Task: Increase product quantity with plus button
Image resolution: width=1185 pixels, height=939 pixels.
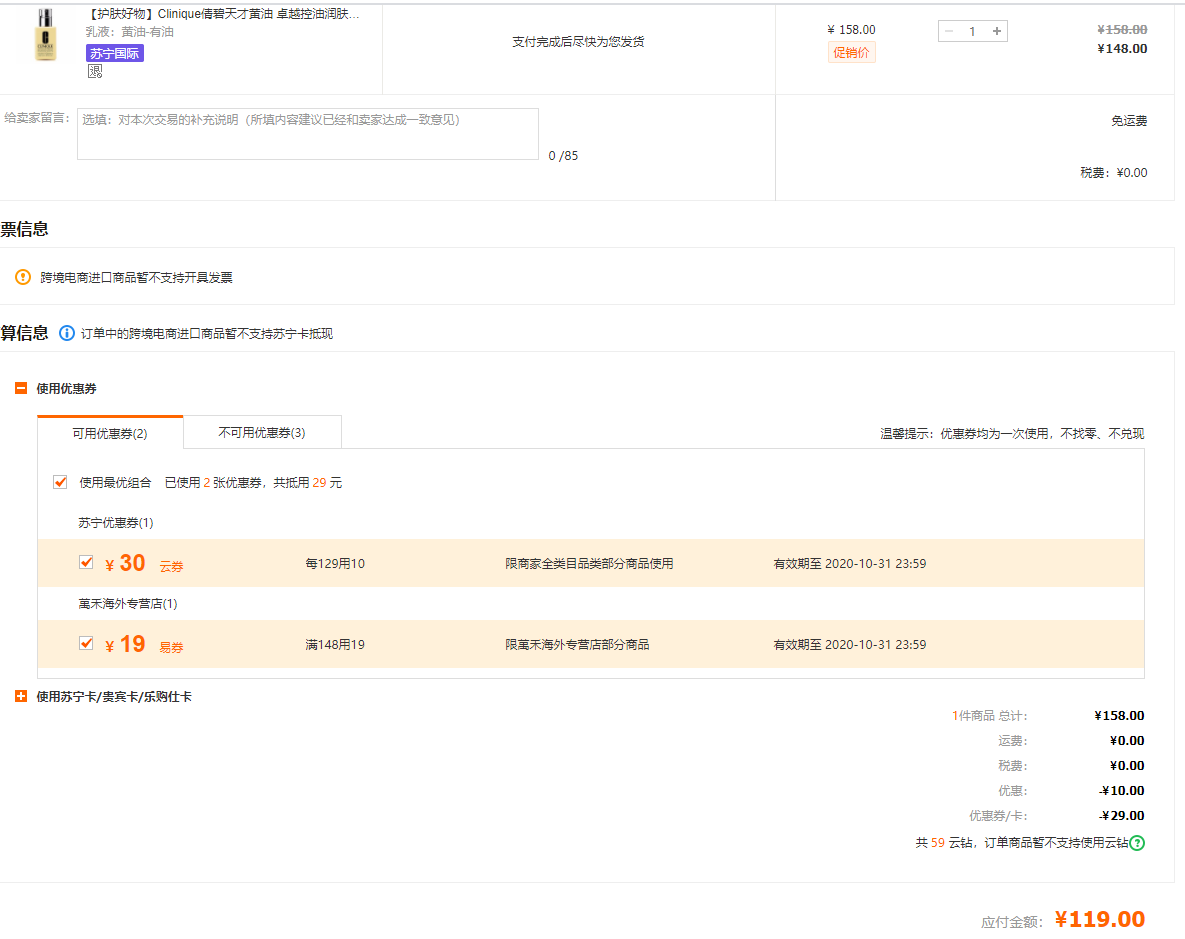Action: 997,31
